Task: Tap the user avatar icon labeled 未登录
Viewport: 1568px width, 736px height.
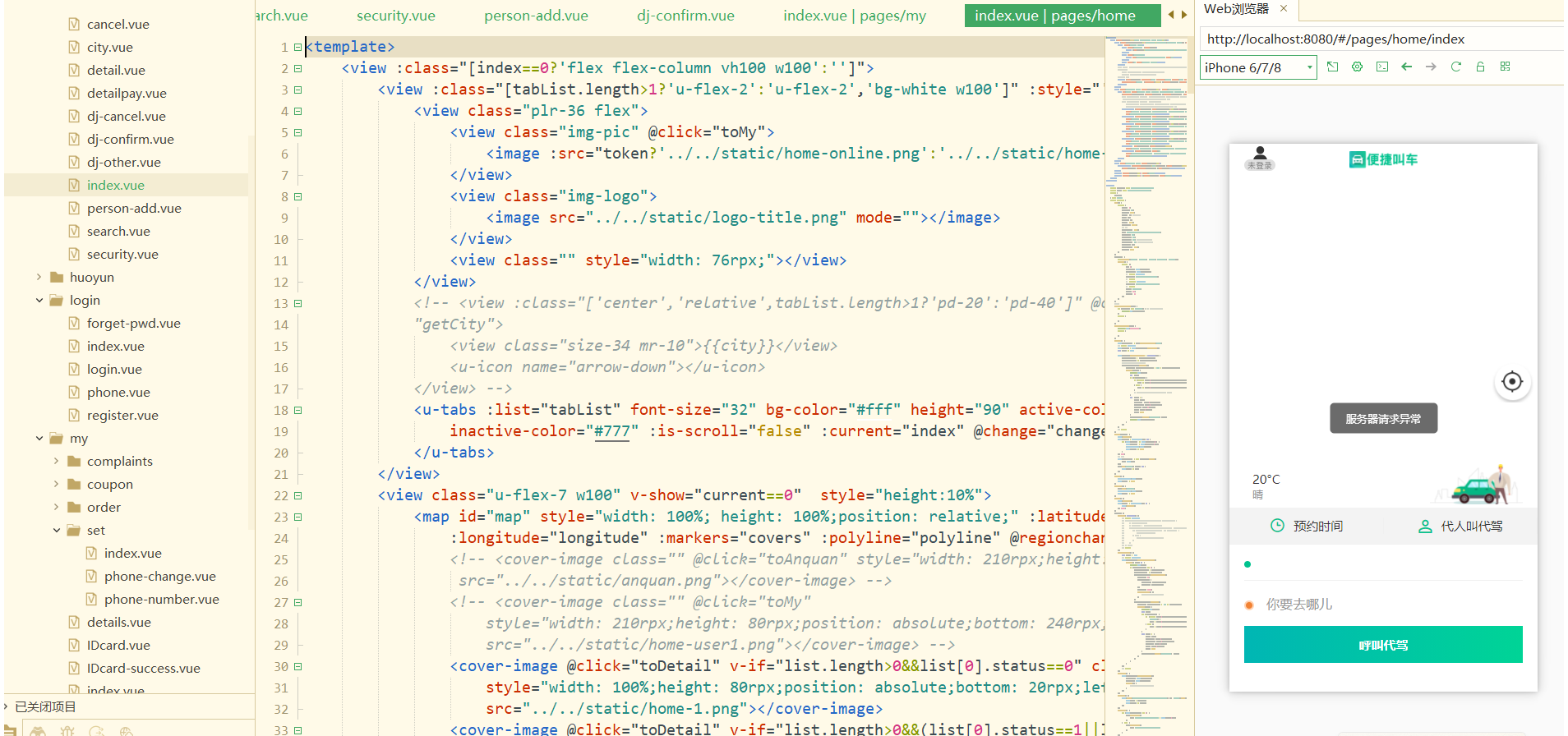Action: [x=1259, y=157]
